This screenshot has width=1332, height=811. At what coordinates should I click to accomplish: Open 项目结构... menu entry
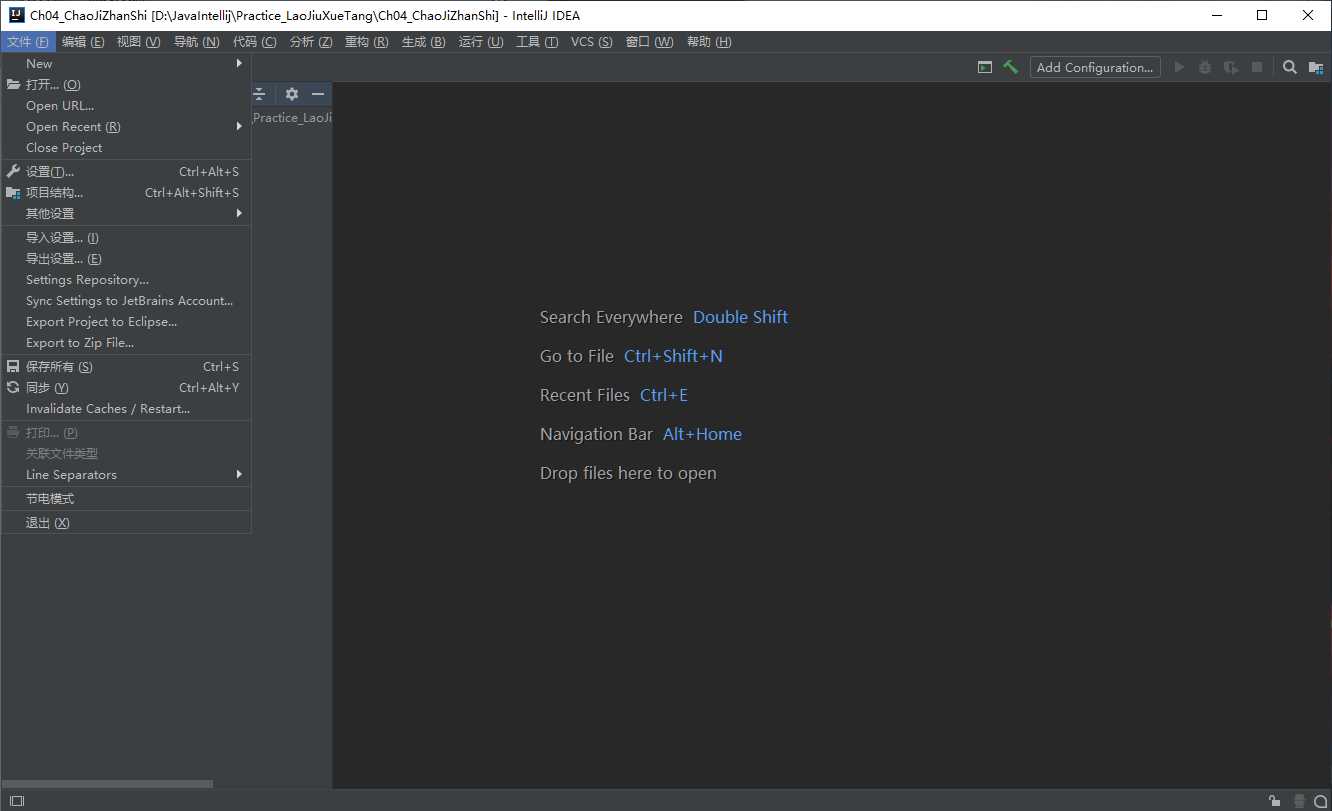click(x=126, y=192)
